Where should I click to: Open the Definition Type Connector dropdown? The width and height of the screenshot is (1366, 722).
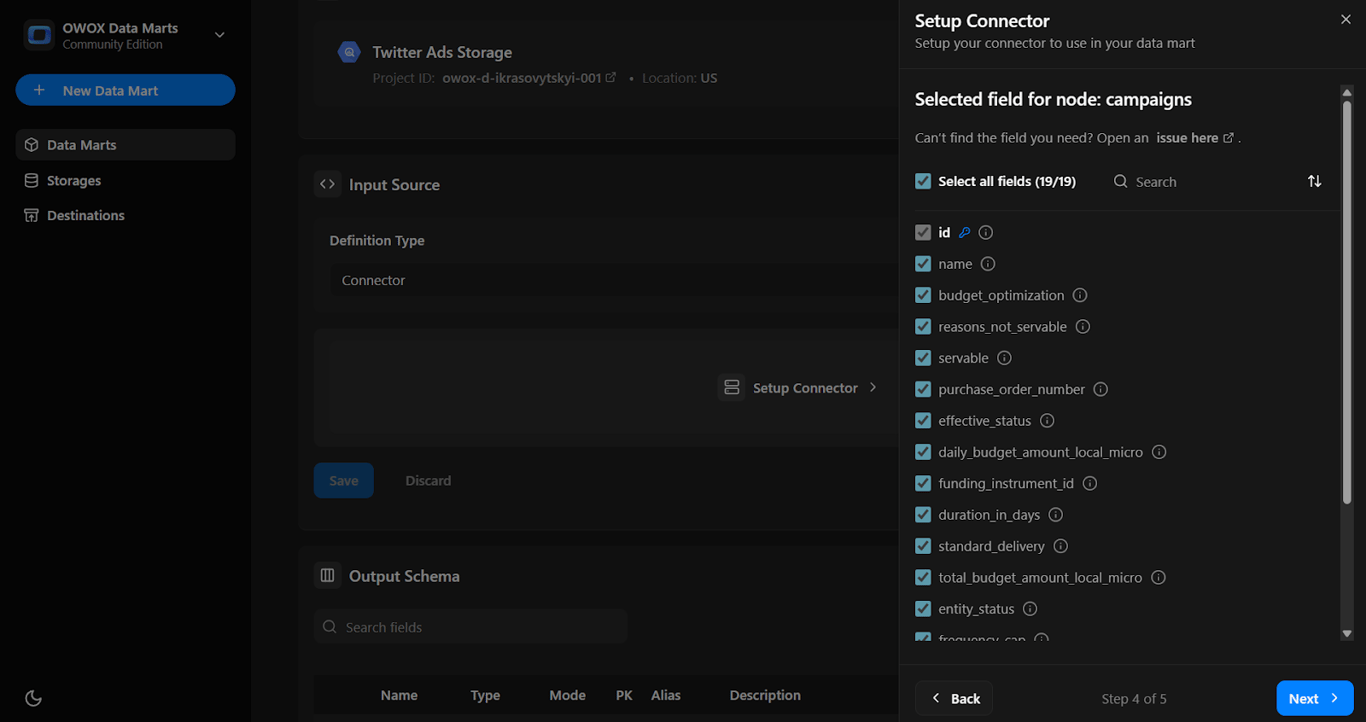point(613,280)
